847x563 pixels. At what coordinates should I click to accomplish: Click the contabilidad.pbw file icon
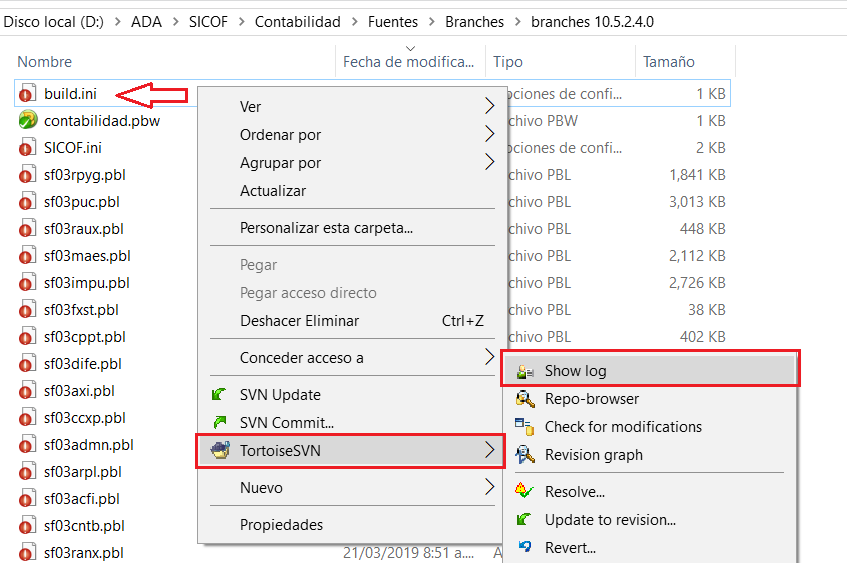click(28, 121)
